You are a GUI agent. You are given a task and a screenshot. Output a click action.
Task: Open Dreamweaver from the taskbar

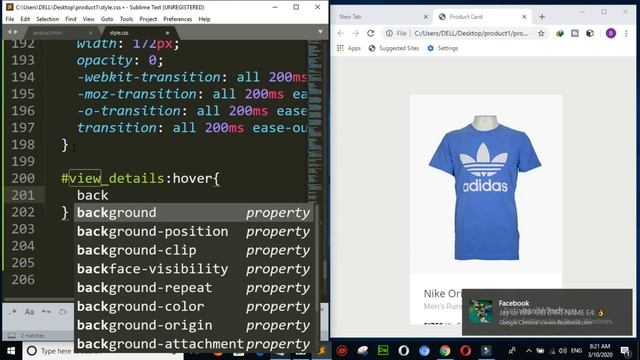tap(383, 351)
